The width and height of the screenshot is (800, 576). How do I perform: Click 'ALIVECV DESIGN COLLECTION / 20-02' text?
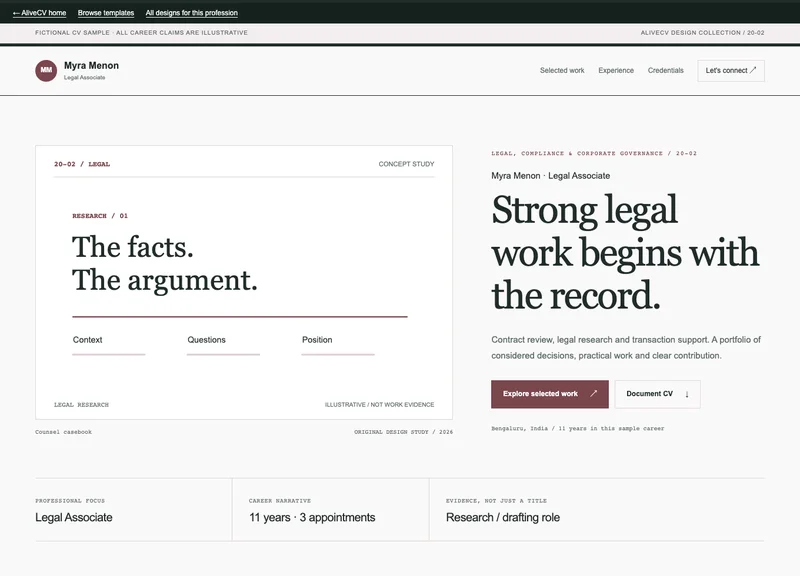point(702,33)
